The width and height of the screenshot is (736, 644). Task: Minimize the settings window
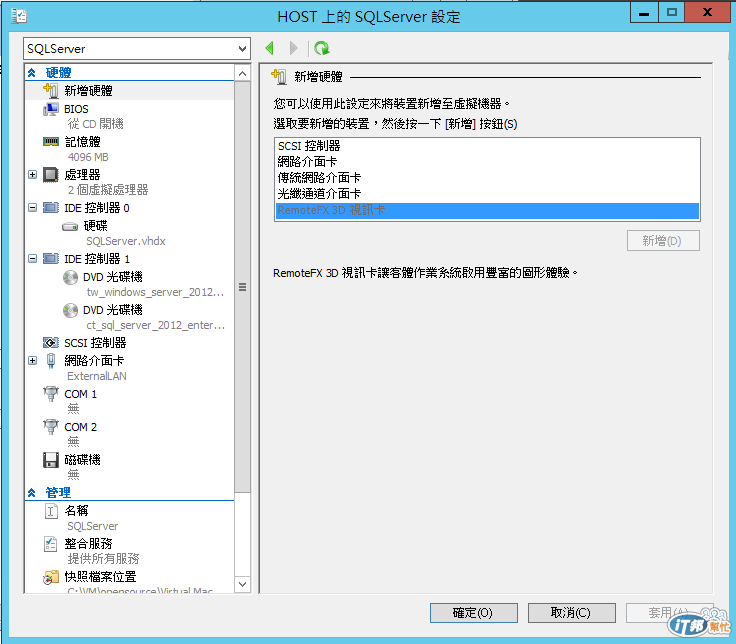(644, 12)
